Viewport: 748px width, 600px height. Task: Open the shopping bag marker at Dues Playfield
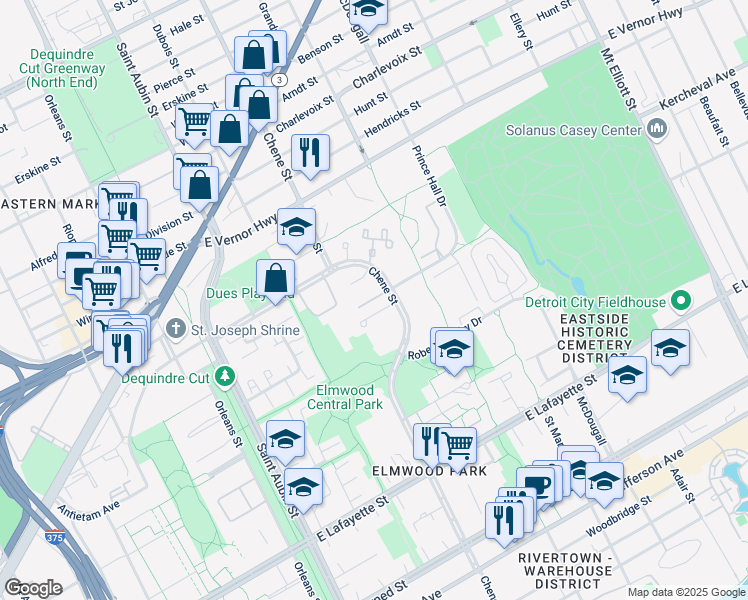point(275,279)
